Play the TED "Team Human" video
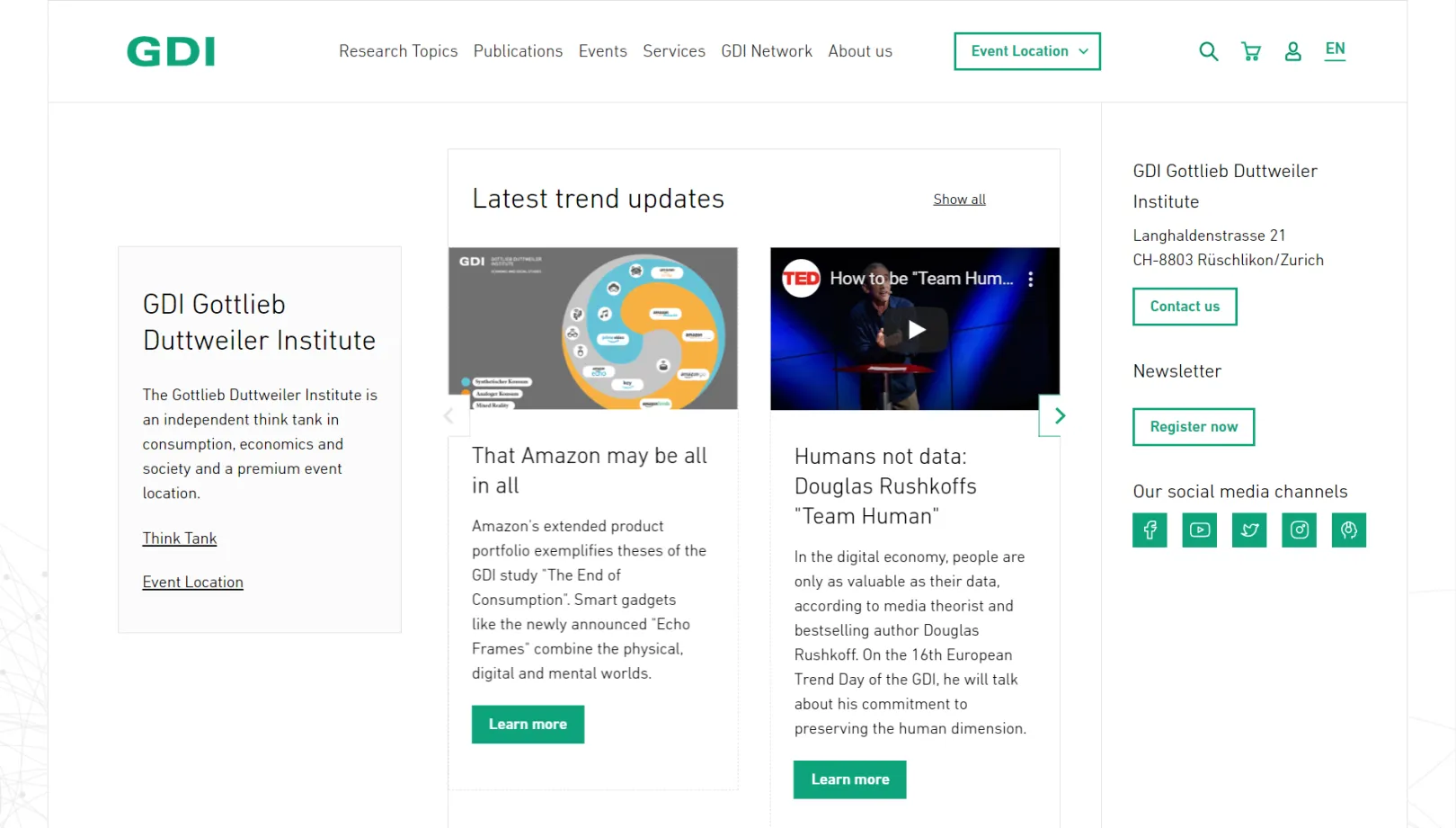The width and height of the screenshot is (1456, 828). (x=915, y=330)
